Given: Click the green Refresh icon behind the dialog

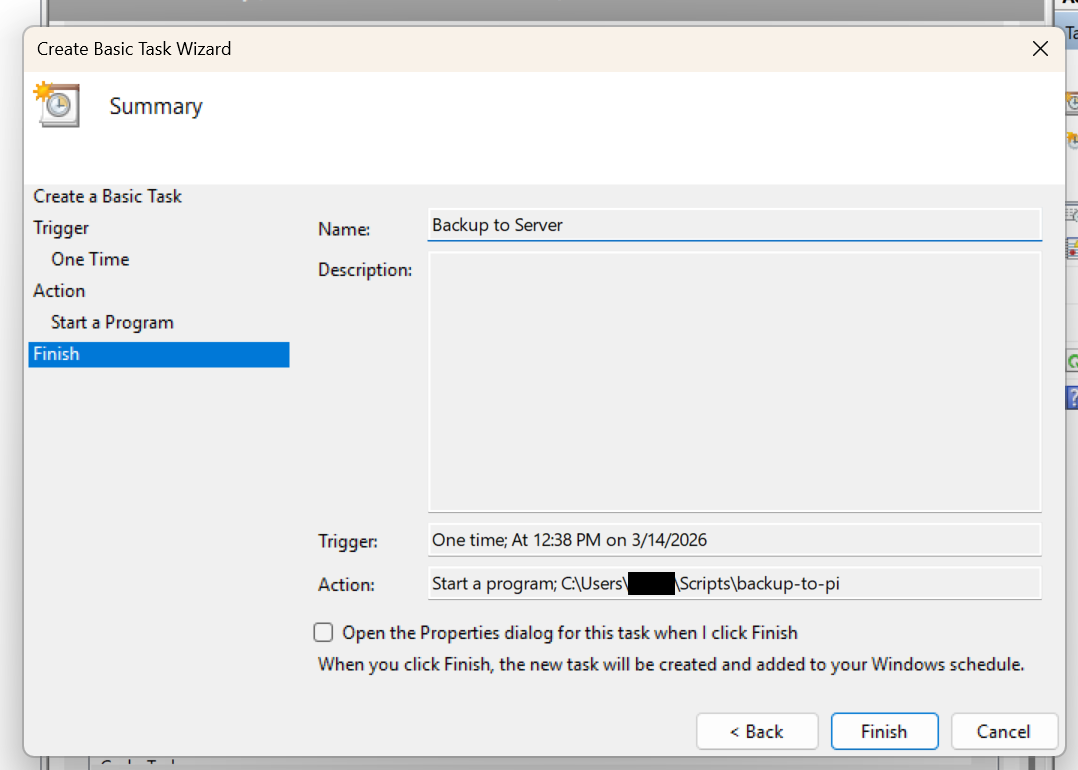Looking at the screenshot, I should coord(1072,362).
